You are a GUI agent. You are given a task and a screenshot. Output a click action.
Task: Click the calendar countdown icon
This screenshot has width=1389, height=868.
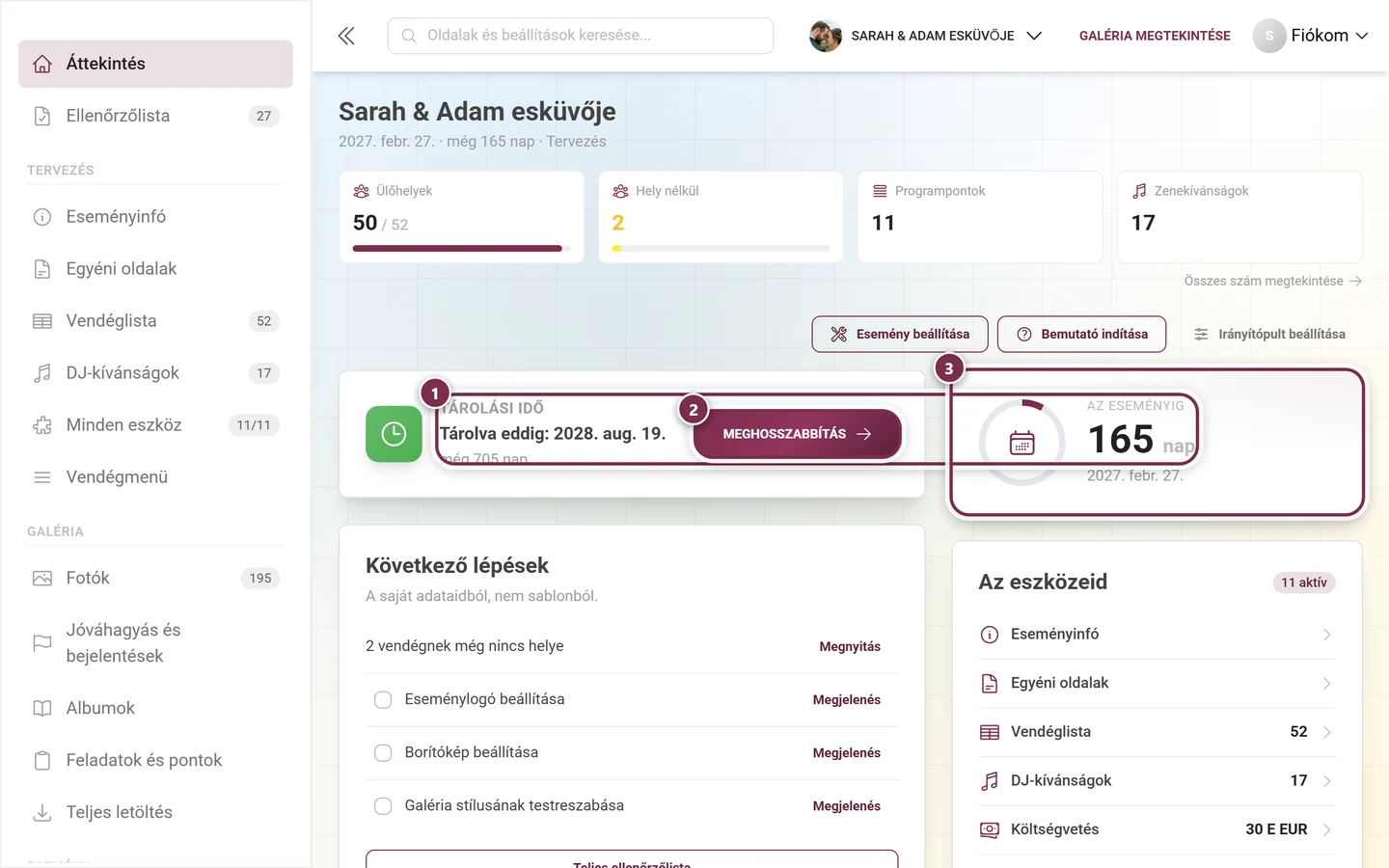(1022, 443)
